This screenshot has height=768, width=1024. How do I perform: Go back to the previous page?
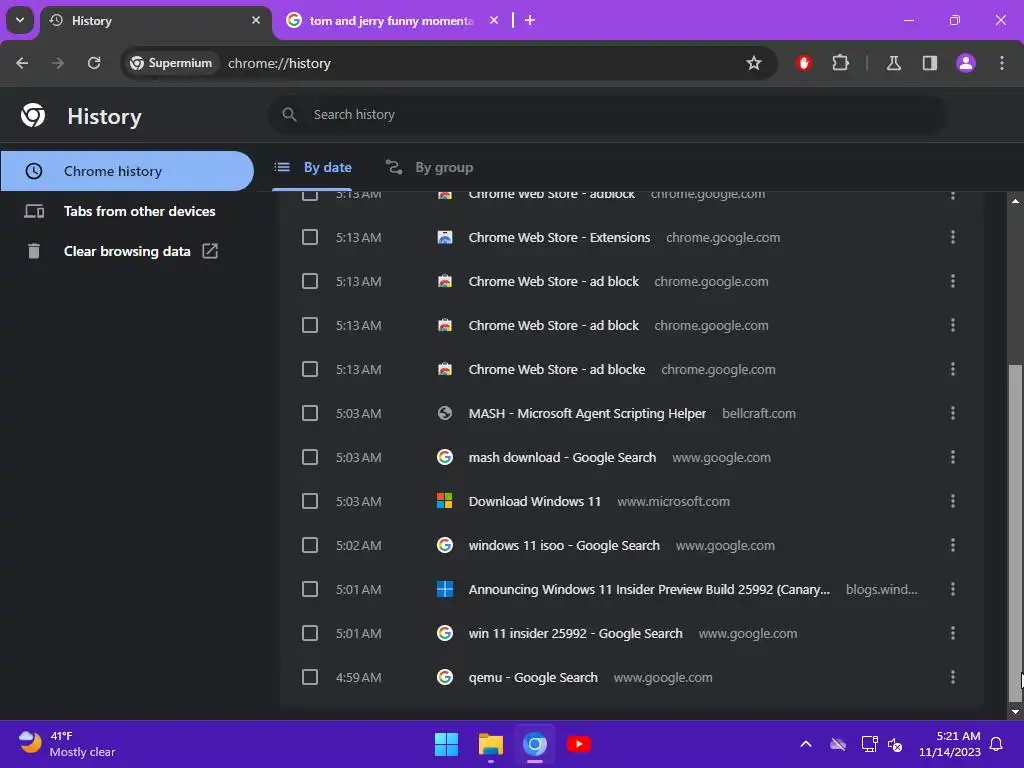(x=22, y=63)
